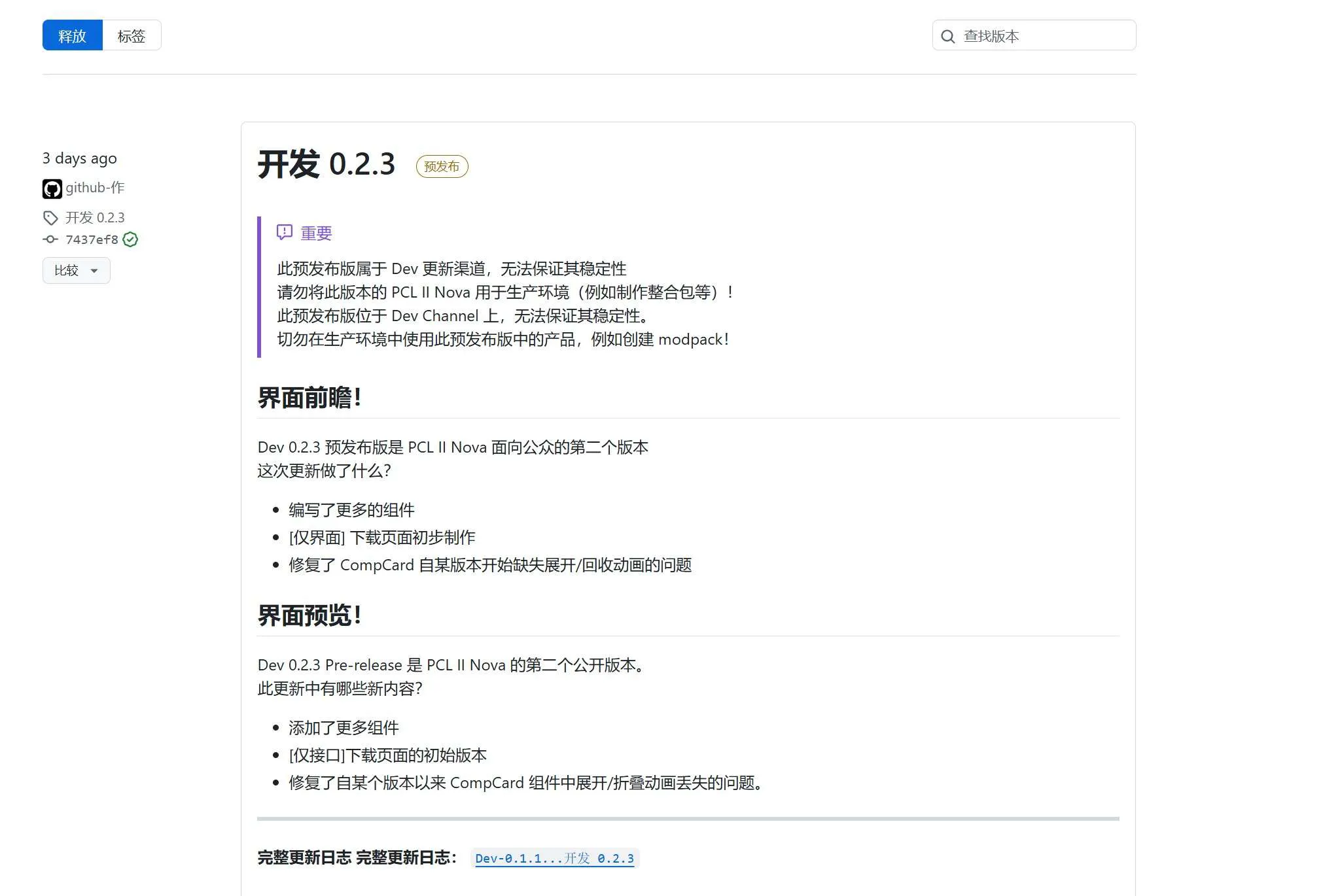This screenshot has width=1323, height=896.
Task: Click the line 添加了更多组件
Action: (x=344, y=728)
